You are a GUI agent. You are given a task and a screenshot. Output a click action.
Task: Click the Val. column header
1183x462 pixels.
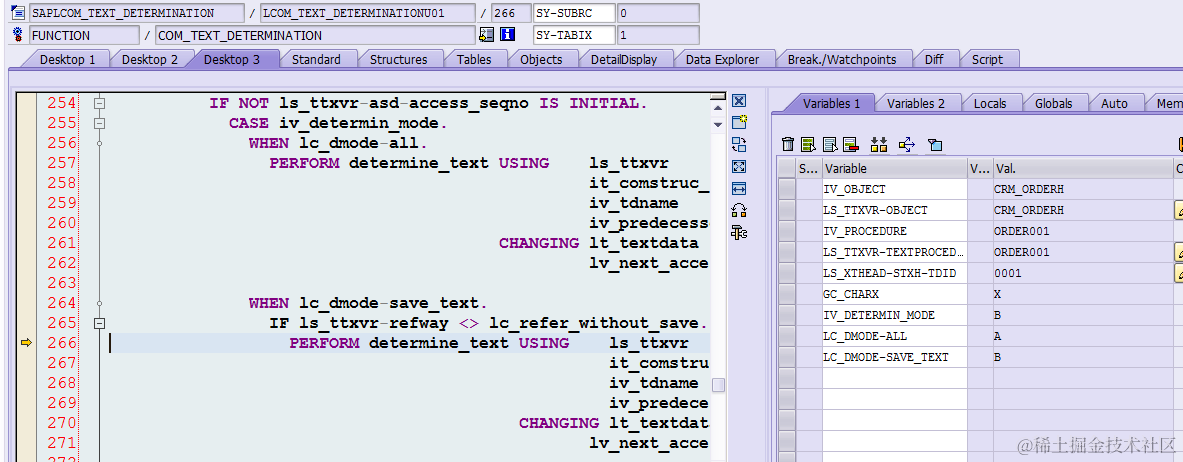[1083, 168]
